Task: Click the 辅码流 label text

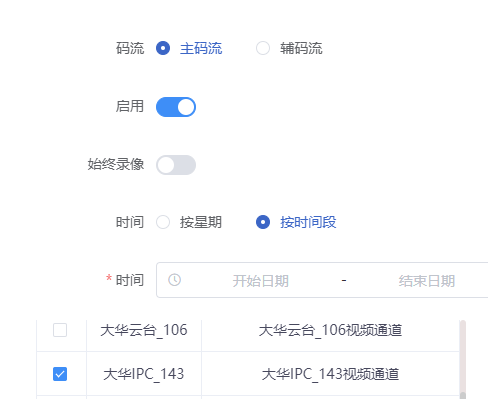Action: point(301,48)
